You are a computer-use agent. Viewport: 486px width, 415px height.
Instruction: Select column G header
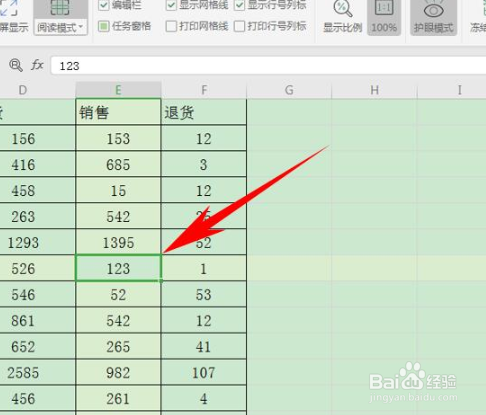coord(289,90)
